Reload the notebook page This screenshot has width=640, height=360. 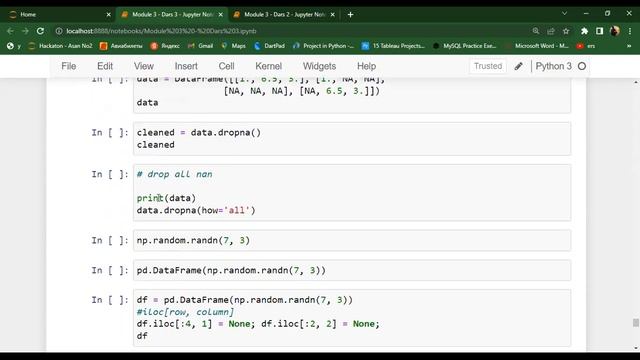coord(40,31)
